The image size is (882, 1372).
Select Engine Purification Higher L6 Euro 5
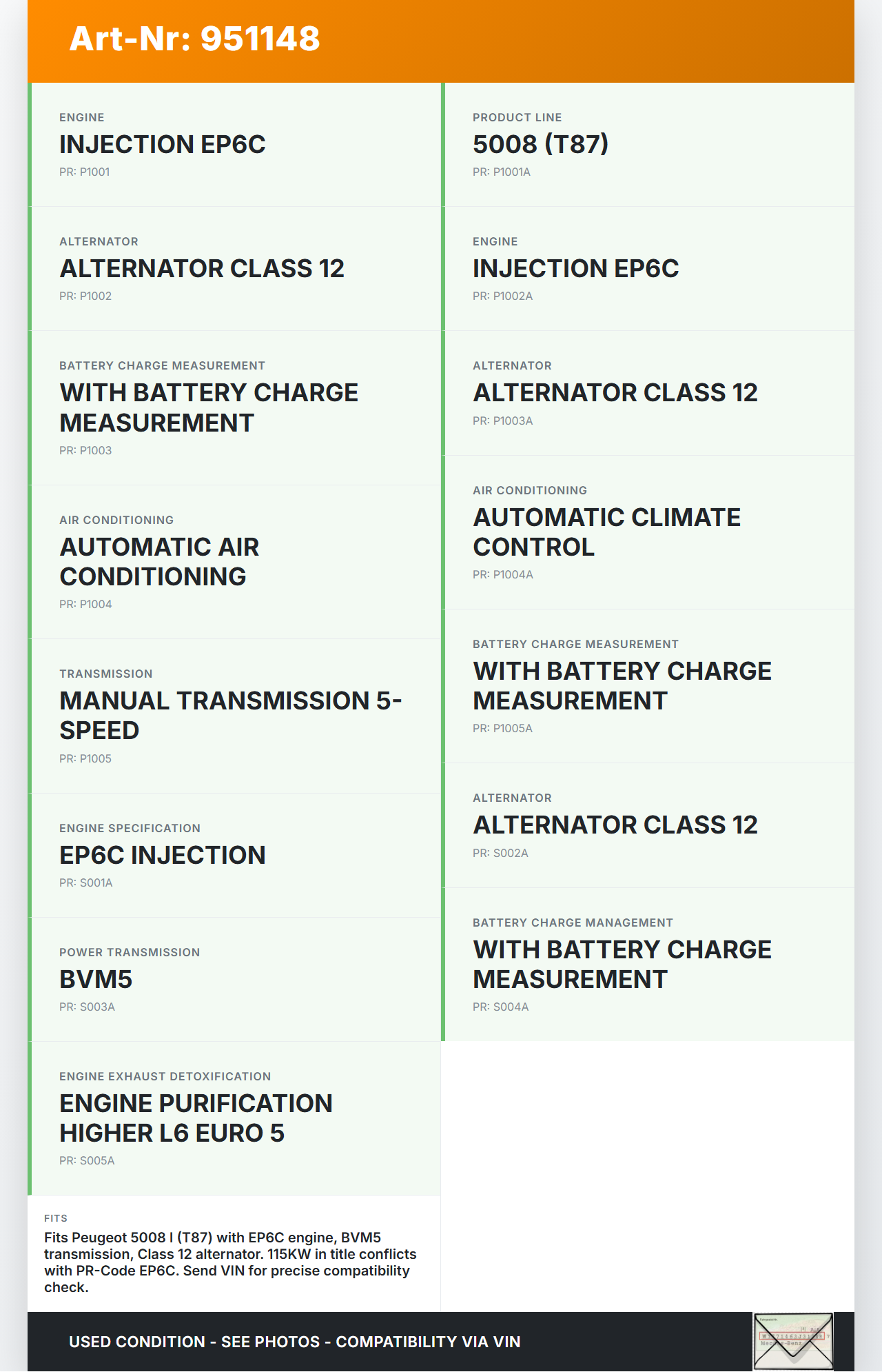point(234,1118)
